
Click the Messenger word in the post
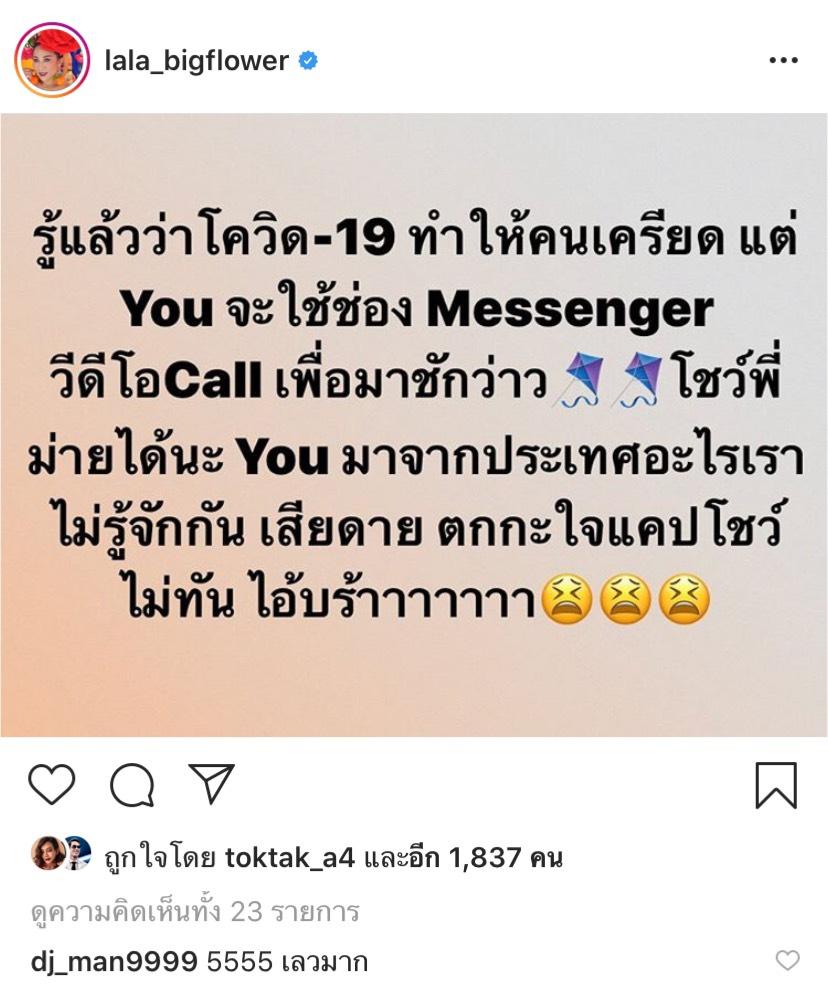[x=570, y=310]
